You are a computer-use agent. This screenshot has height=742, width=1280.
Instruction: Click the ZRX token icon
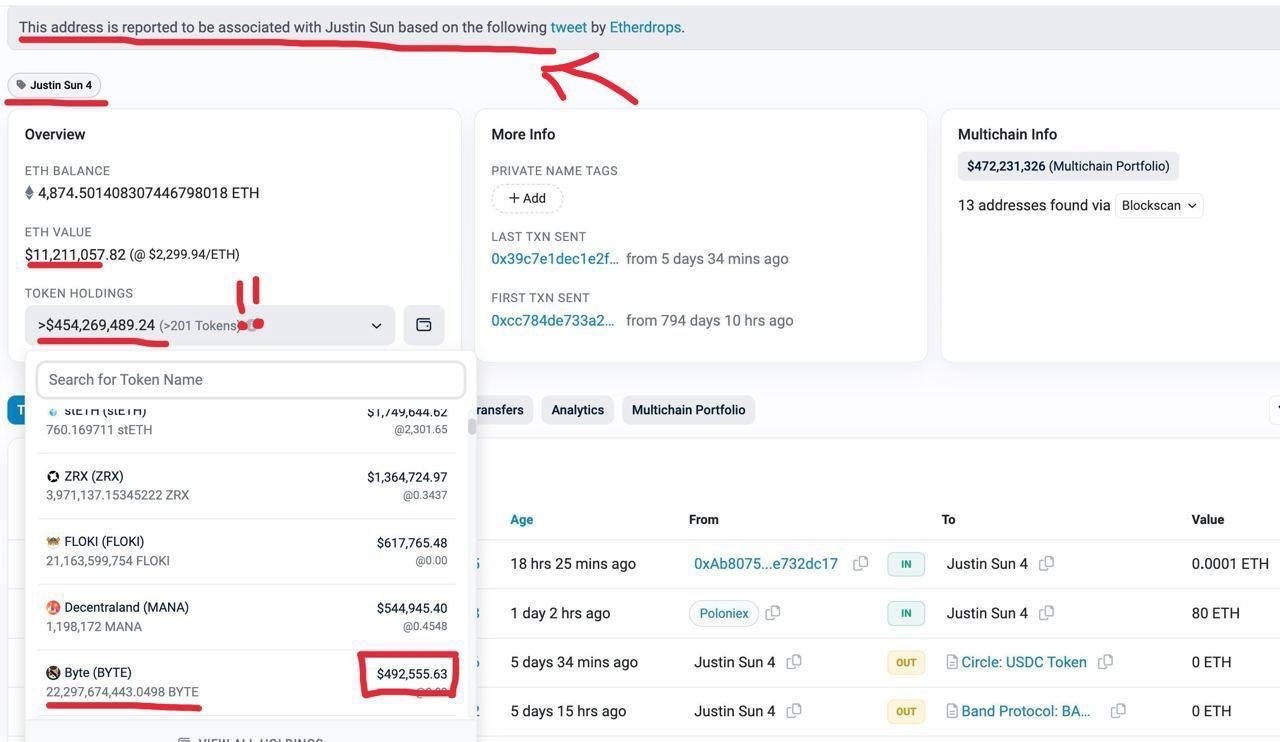(53, 477)
